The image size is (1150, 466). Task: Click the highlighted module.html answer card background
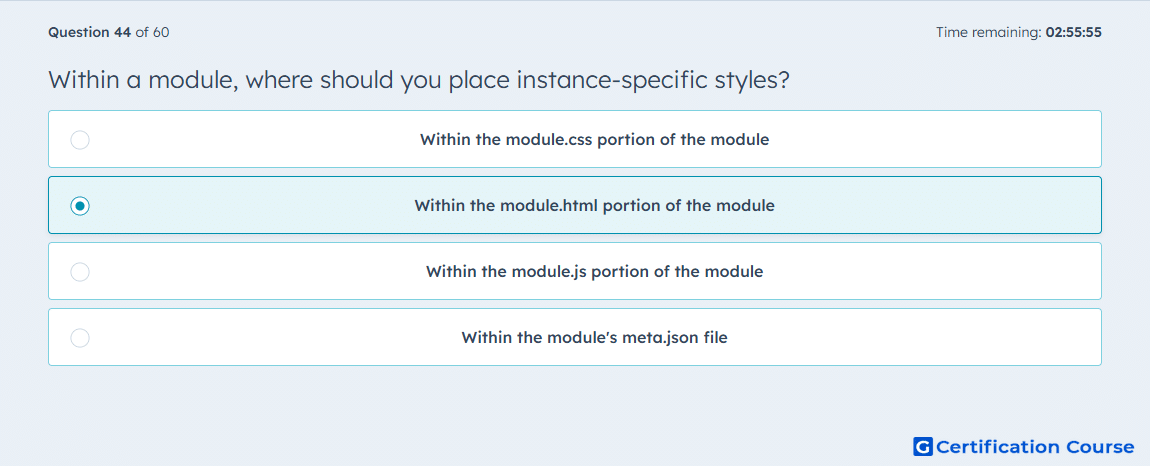[939, 205]
